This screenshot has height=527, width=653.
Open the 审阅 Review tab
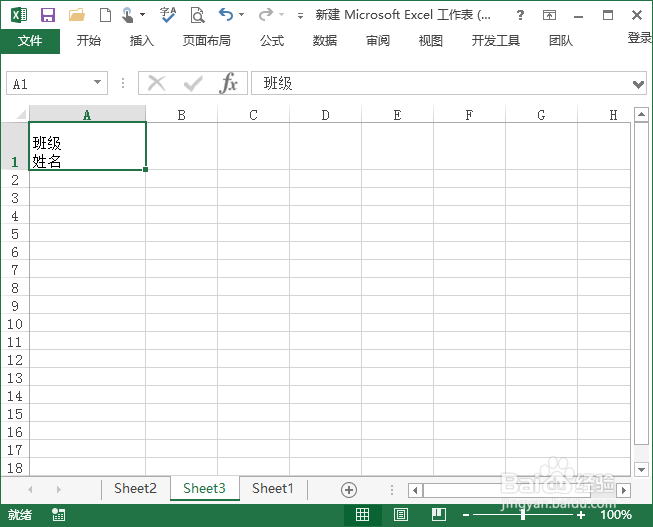378,41
